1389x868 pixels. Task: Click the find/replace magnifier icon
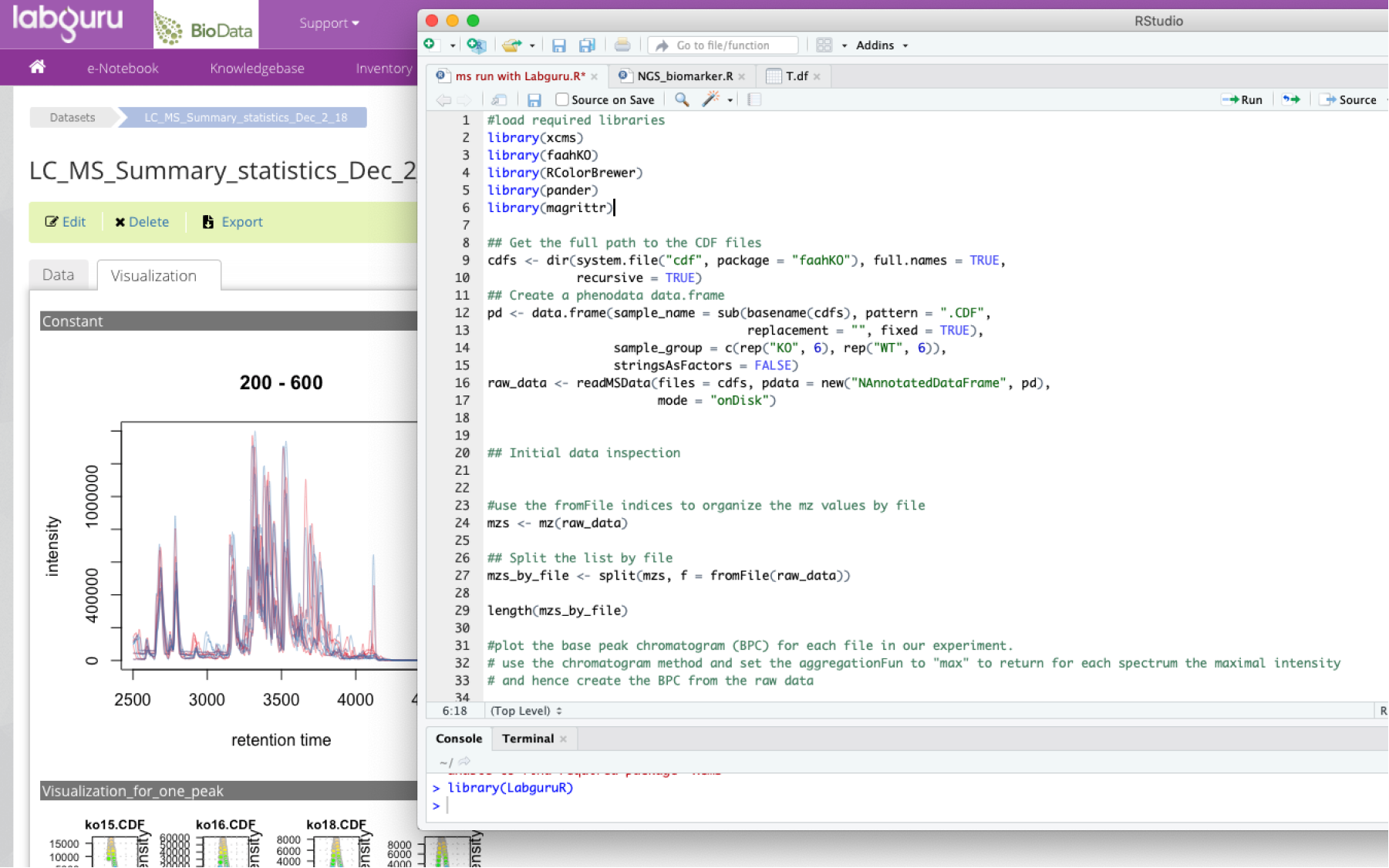point(681,99)
